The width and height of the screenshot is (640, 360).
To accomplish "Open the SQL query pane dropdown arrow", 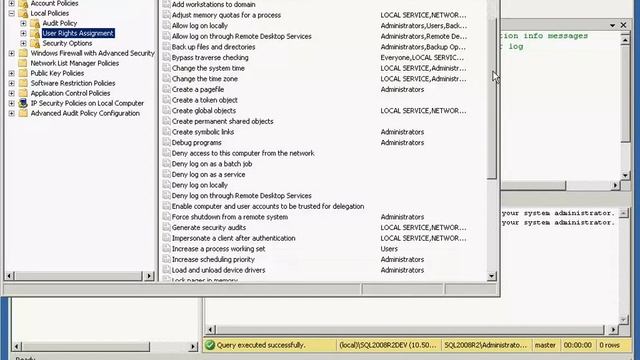I will pos(612,25).
